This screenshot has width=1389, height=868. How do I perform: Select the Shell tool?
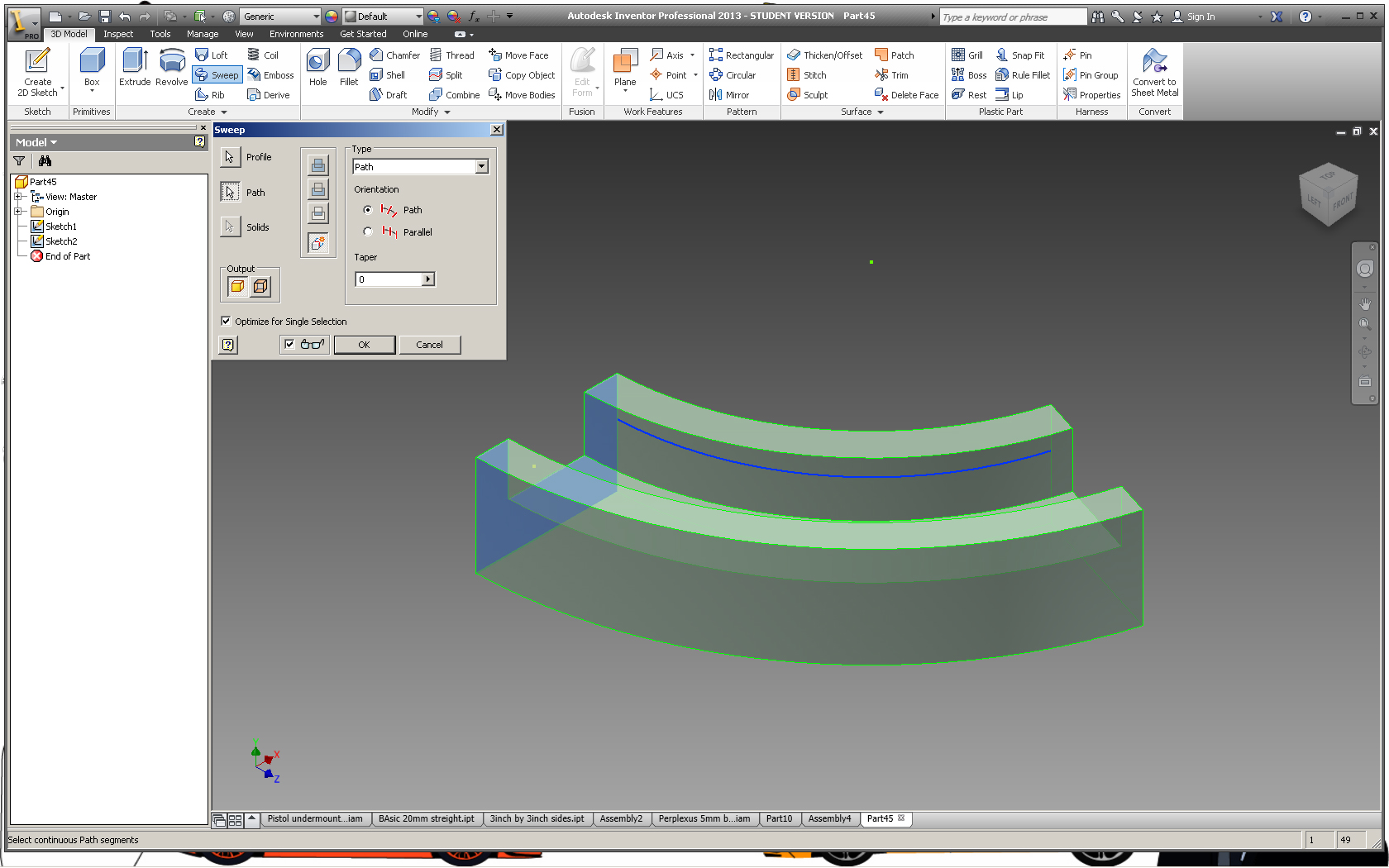pos(387,75)
